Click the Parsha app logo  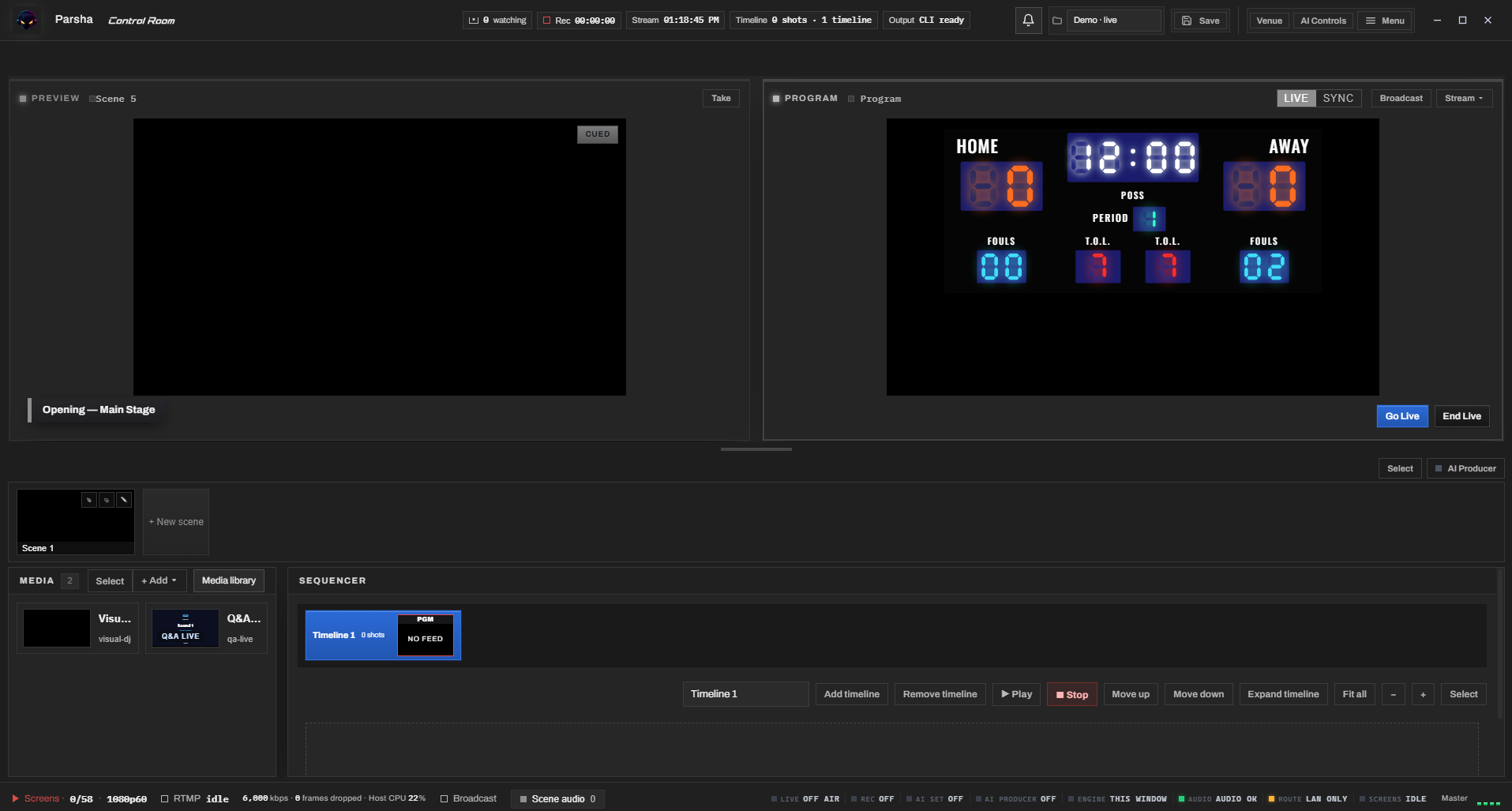27,20
